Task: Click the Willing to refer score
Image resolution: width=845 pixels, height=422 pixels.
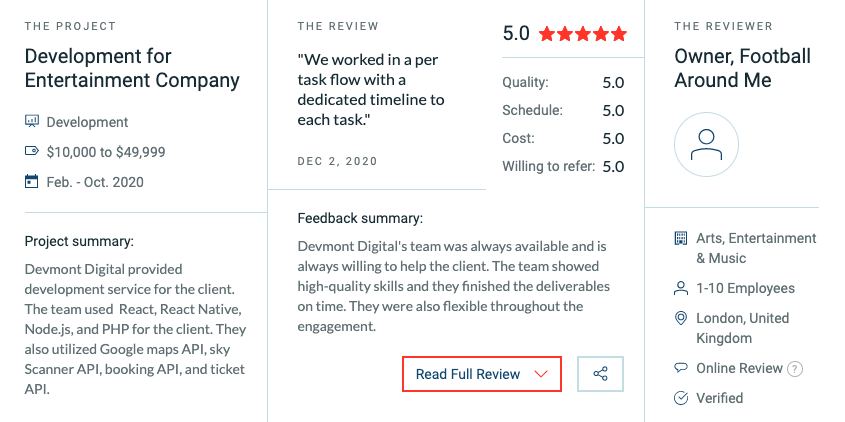Action: [613, 167]
